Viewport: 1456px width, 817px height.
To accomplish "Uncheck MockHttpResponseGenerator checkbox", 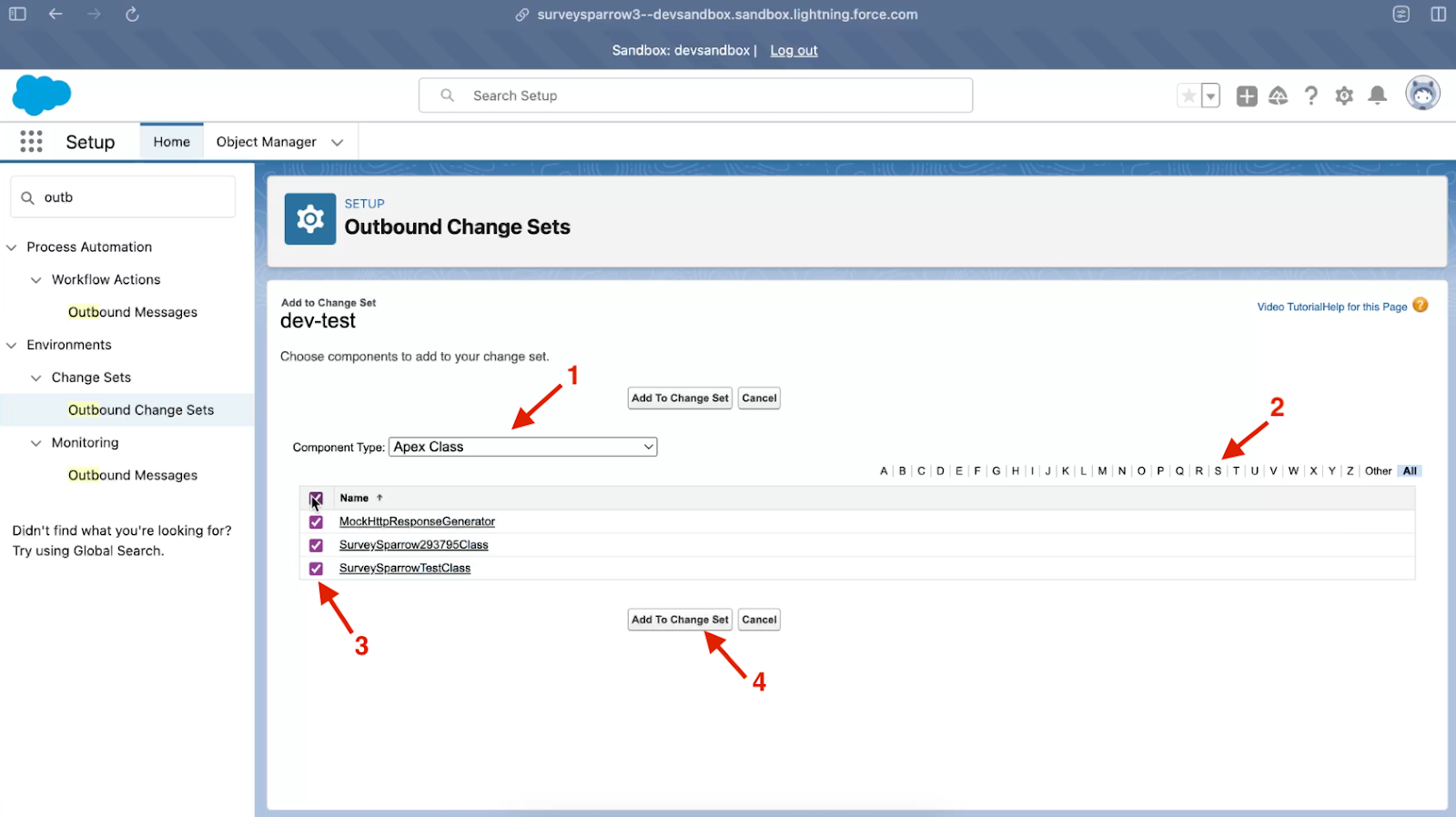I will 316,522.
